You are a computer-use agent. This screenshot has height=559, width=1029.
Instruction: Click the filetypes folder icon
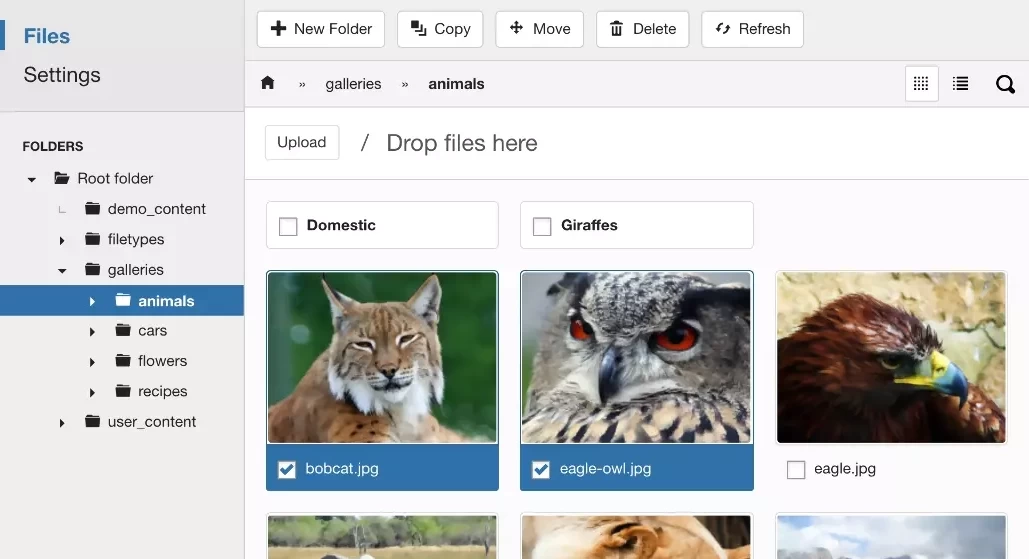93,239
